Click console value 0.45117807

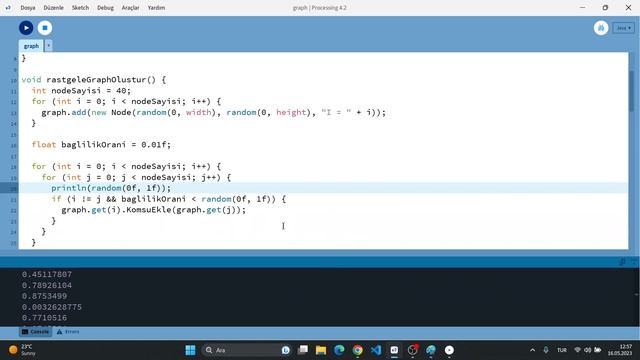47,274
